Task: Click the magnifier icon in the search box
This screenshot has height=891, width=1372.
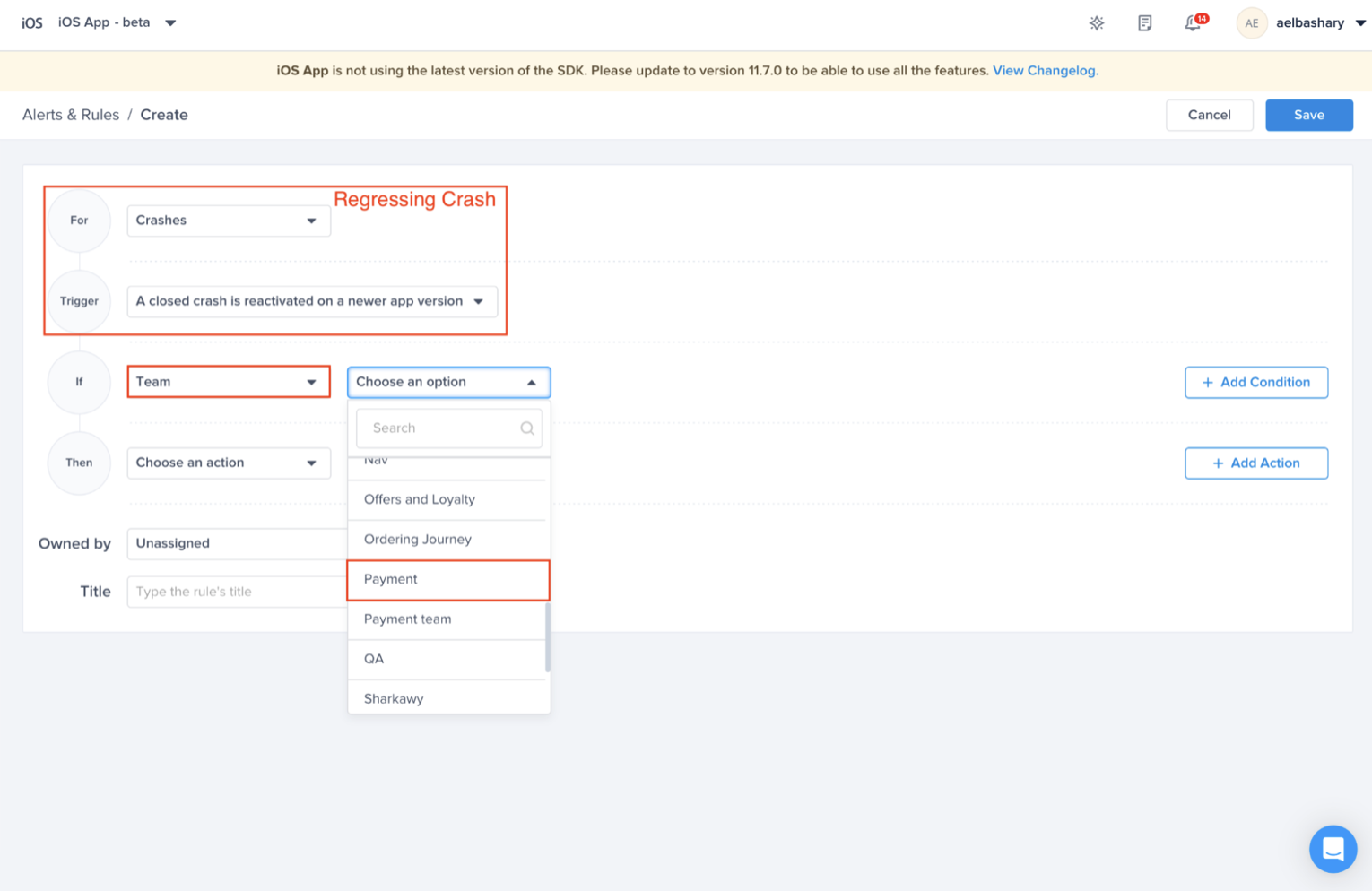Action: tap(527, 428)
